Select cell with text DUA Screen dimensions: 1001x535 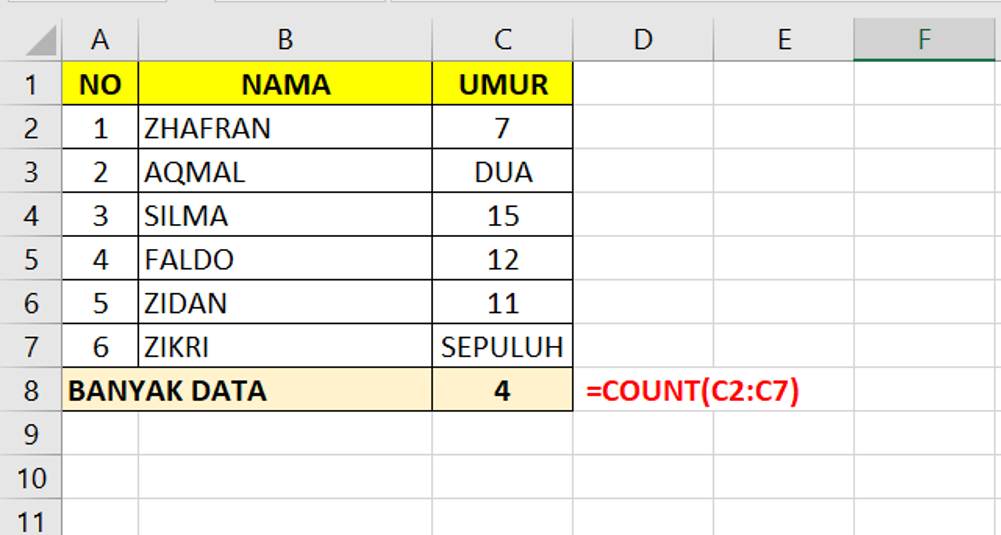pos(502,172)
